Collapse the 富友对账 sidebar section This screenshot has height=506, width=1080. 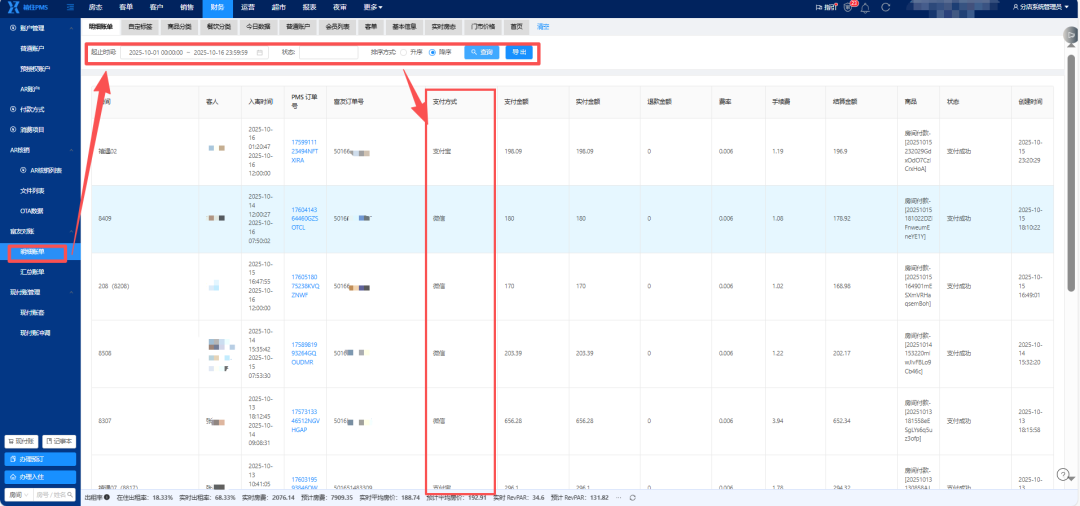73,231
